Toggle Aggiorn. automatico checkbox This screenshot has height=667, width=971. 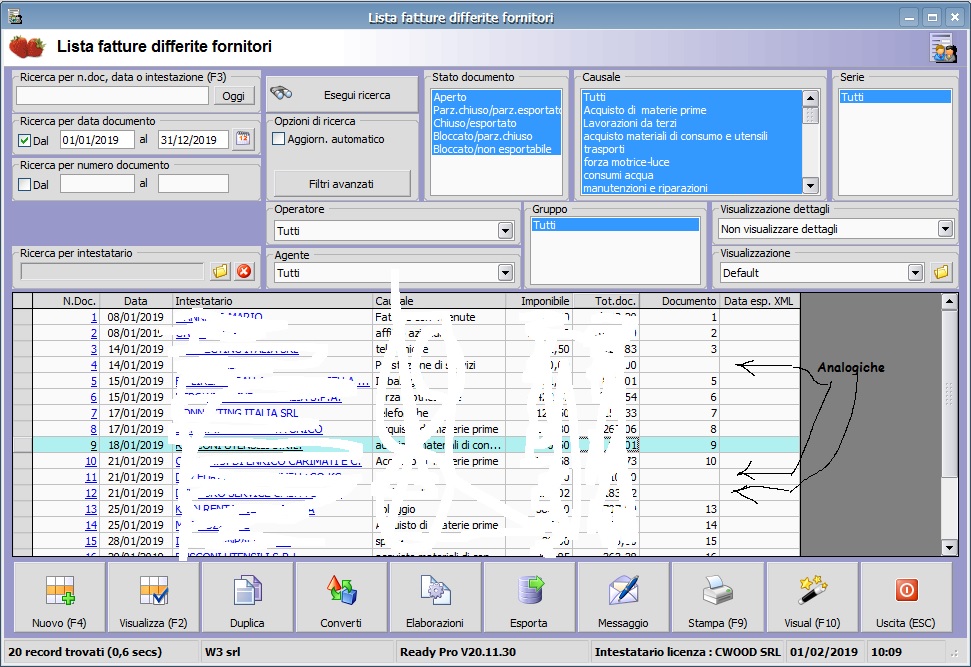(x=279, y=139)
